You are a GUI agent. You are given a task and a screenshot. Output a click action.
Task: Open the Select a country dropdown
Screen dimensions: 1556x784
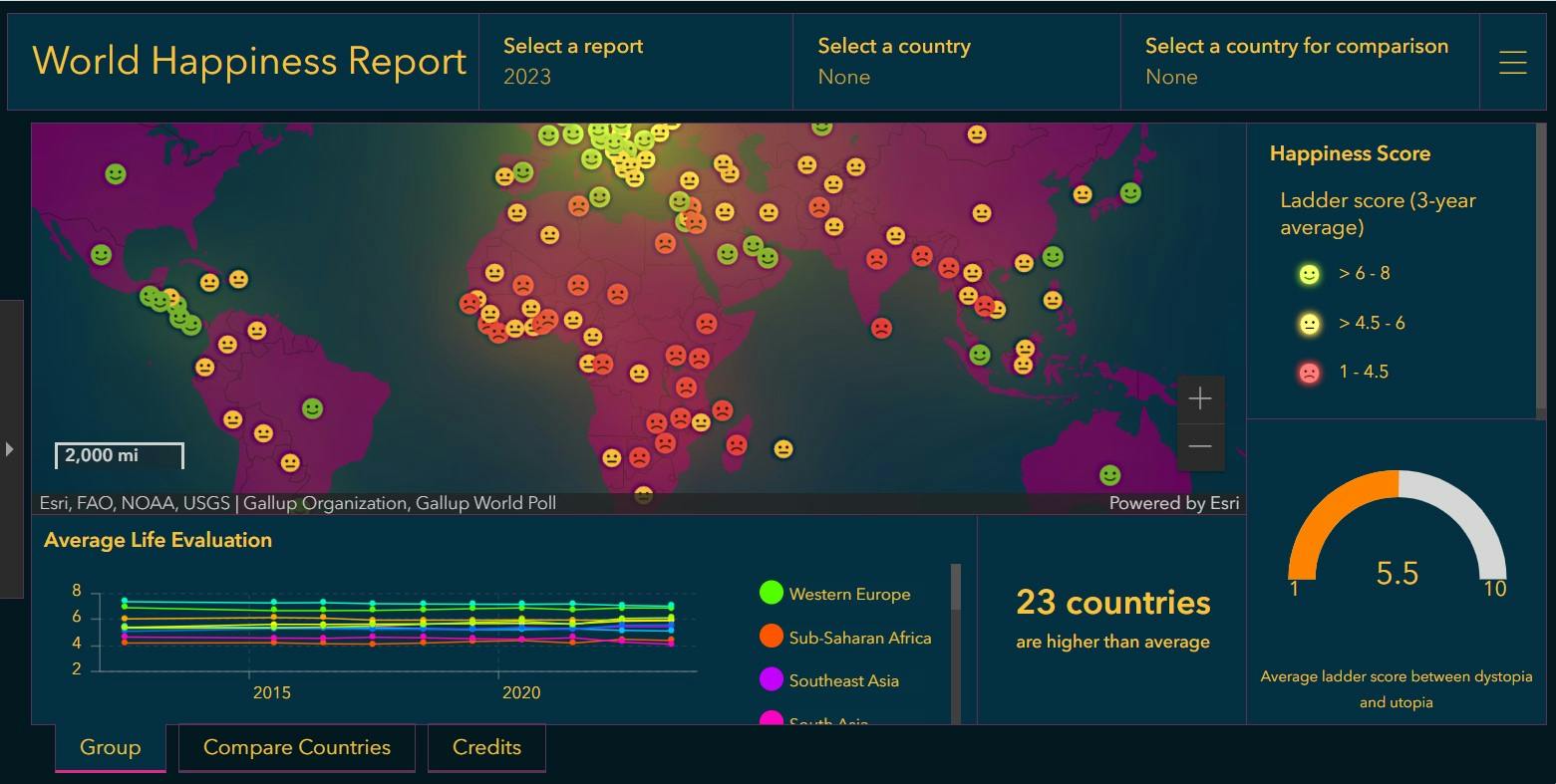[x=957, y=62]
